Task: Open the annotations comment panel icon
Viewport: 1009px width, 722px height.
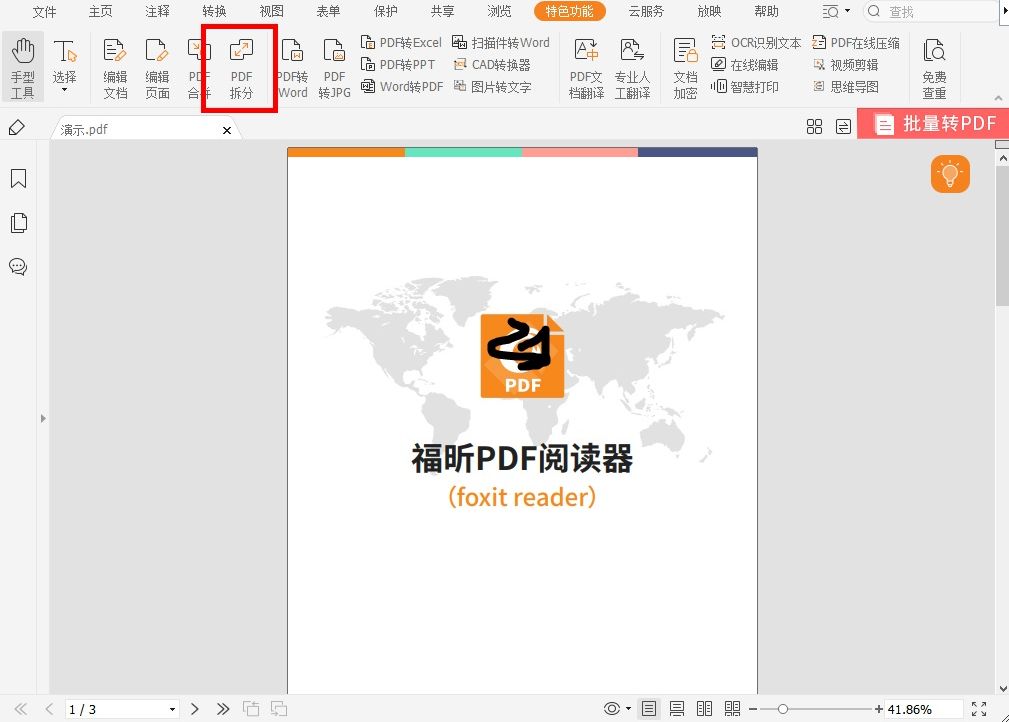Action: click(x=17, y=267)
